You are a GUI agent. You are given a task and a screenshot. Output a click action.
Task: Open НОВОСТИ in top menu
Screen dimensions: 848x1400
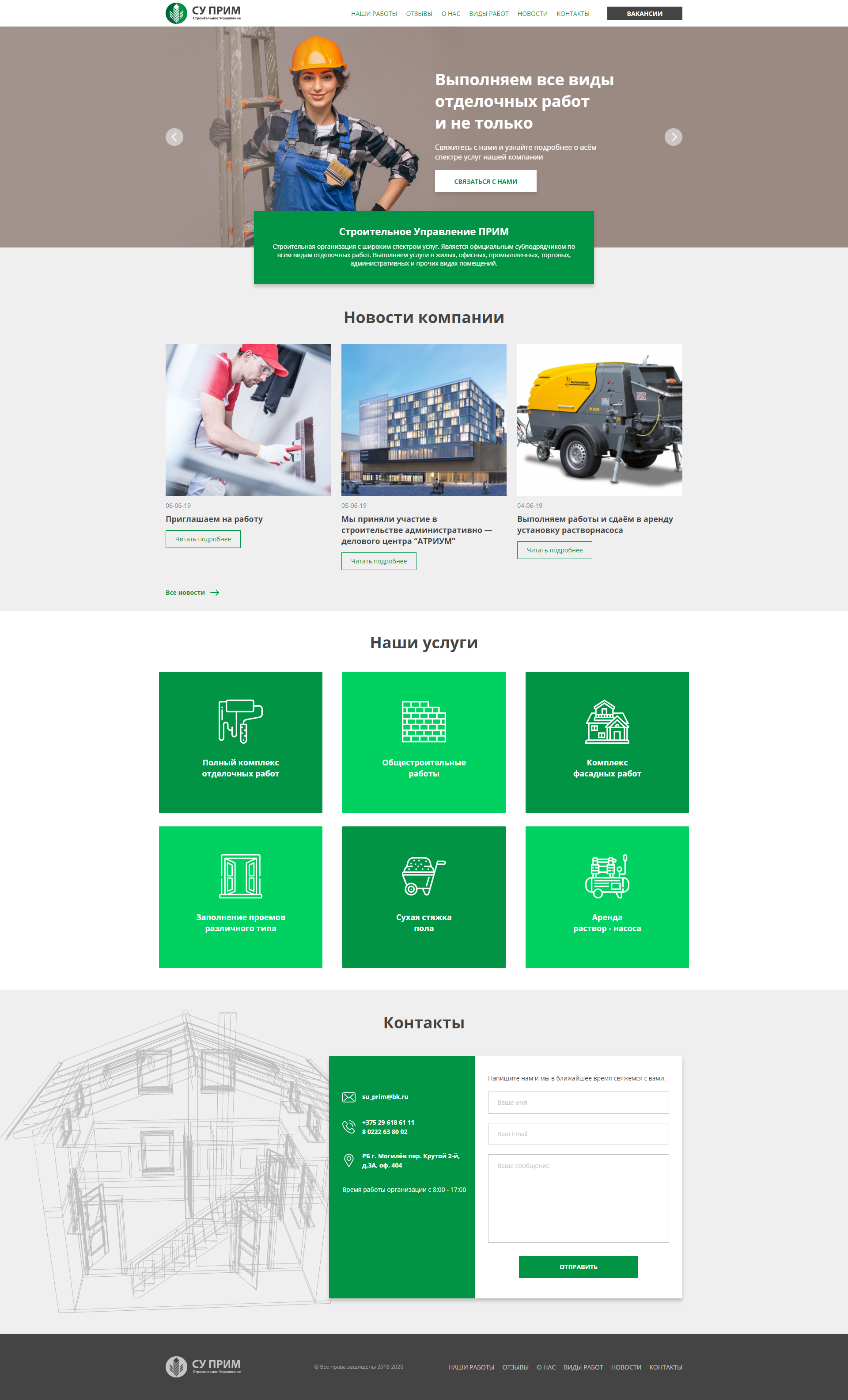533,14
